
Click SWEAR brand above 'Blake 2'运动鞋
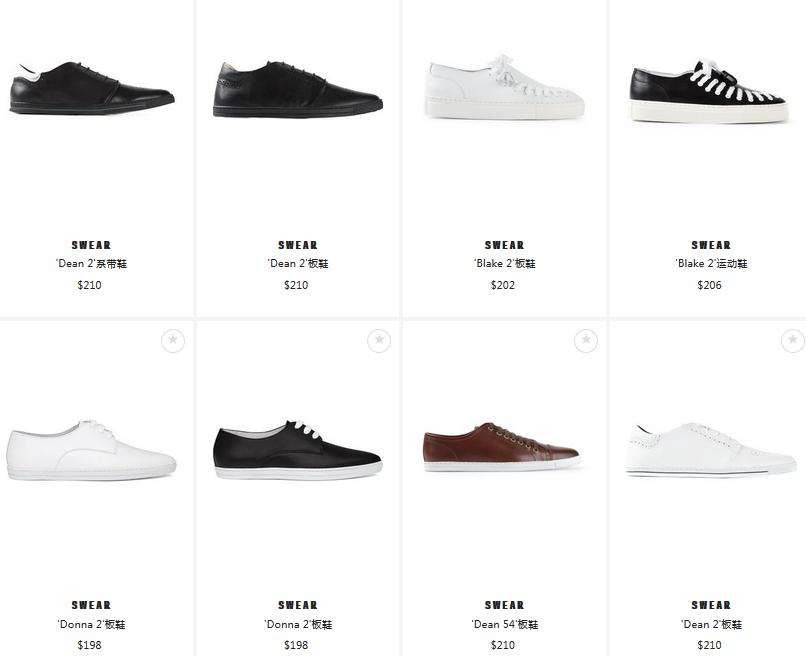(711, 245)
